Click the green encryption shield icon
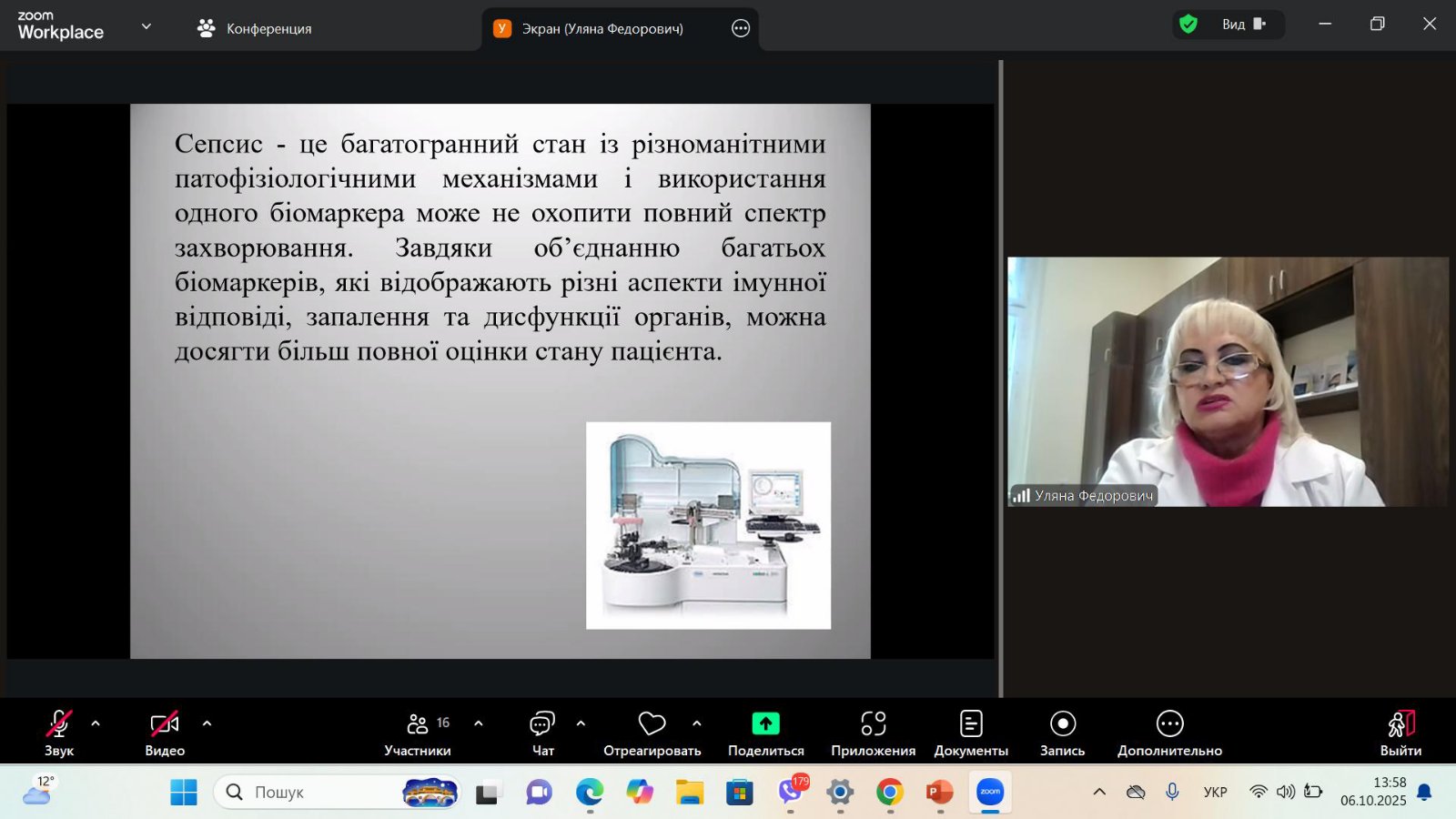This screenshot has height=819, width=1456. pos(1188,25)
